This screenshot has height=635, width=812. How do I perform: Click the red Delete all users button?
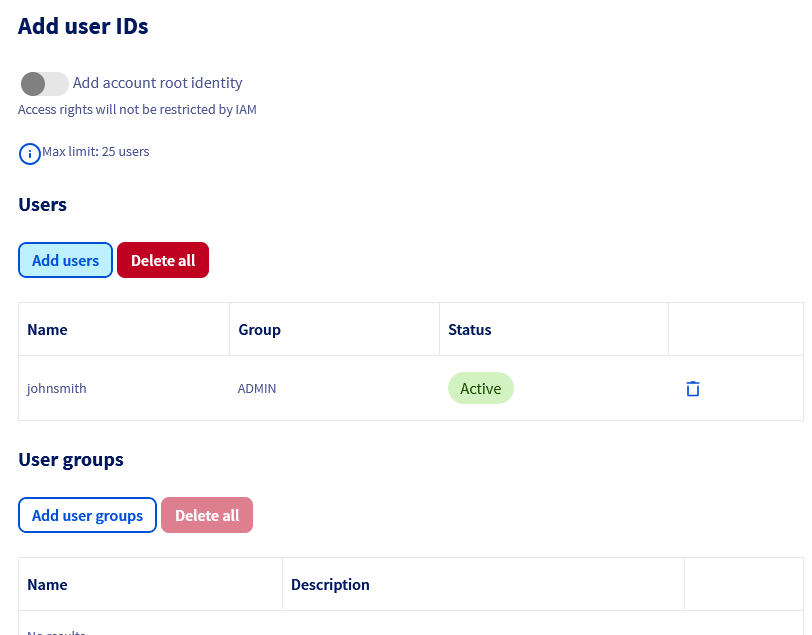tap(163, 260)
